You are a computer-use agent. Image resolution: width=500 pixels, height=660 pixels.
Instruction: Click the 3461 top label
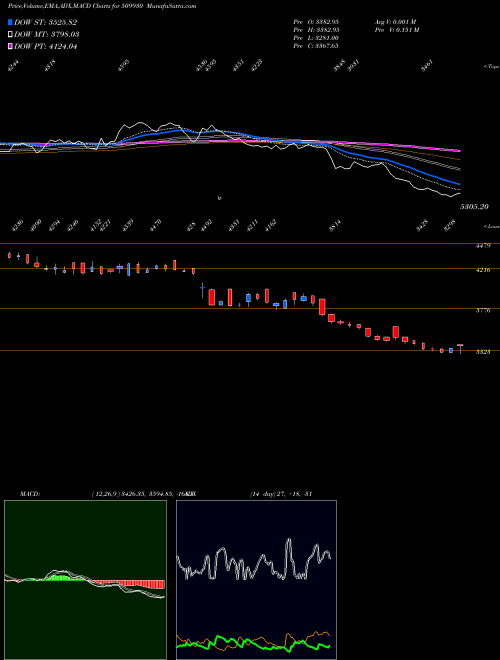coord(427,66)
